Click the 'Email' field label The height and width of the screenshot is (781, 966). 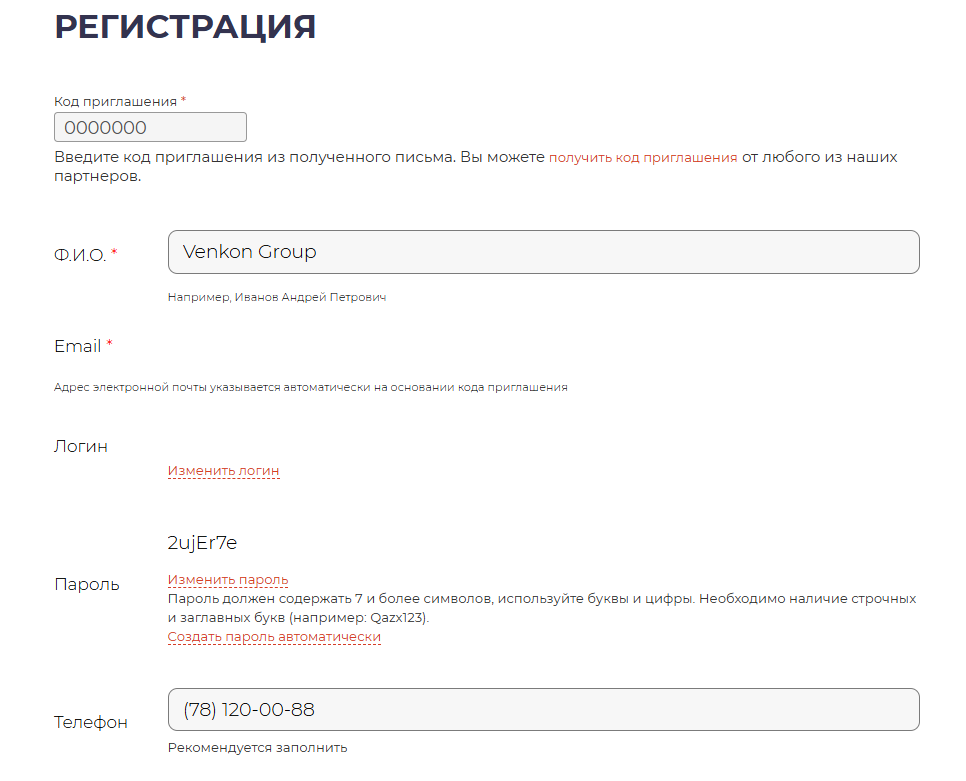77,346
